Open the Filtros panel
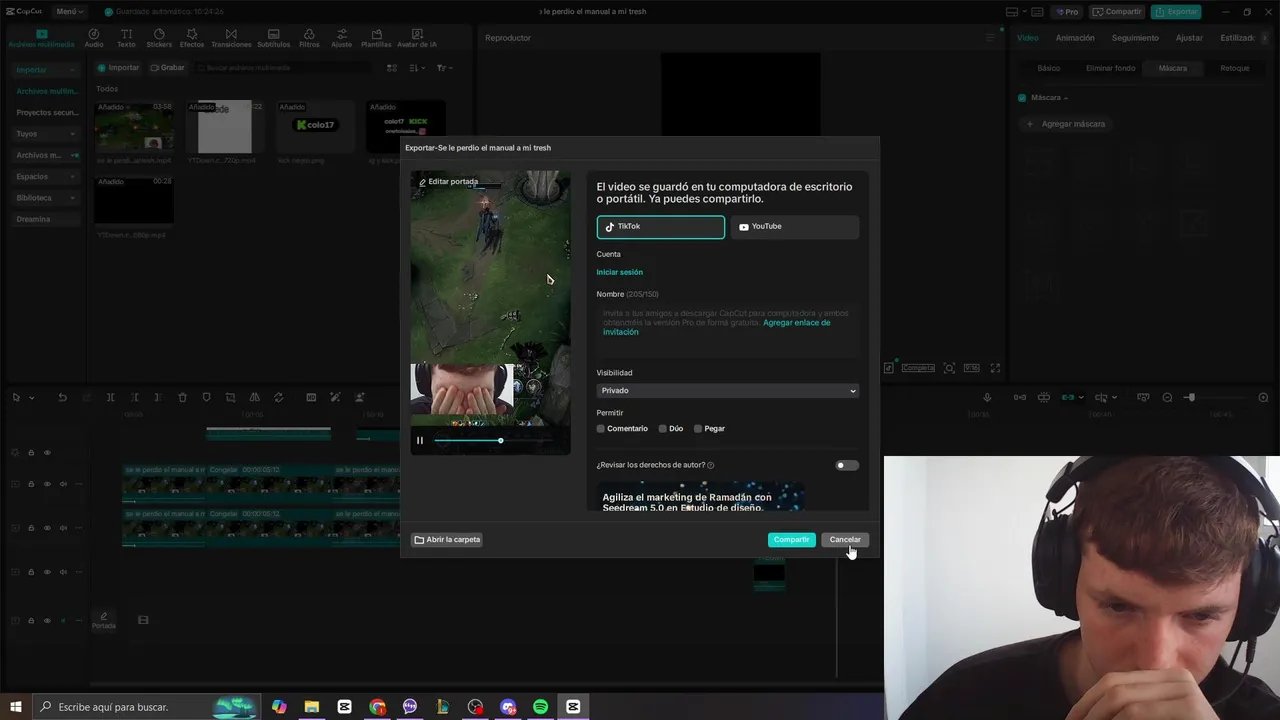 pyautogui.click(x=309, y=38)
